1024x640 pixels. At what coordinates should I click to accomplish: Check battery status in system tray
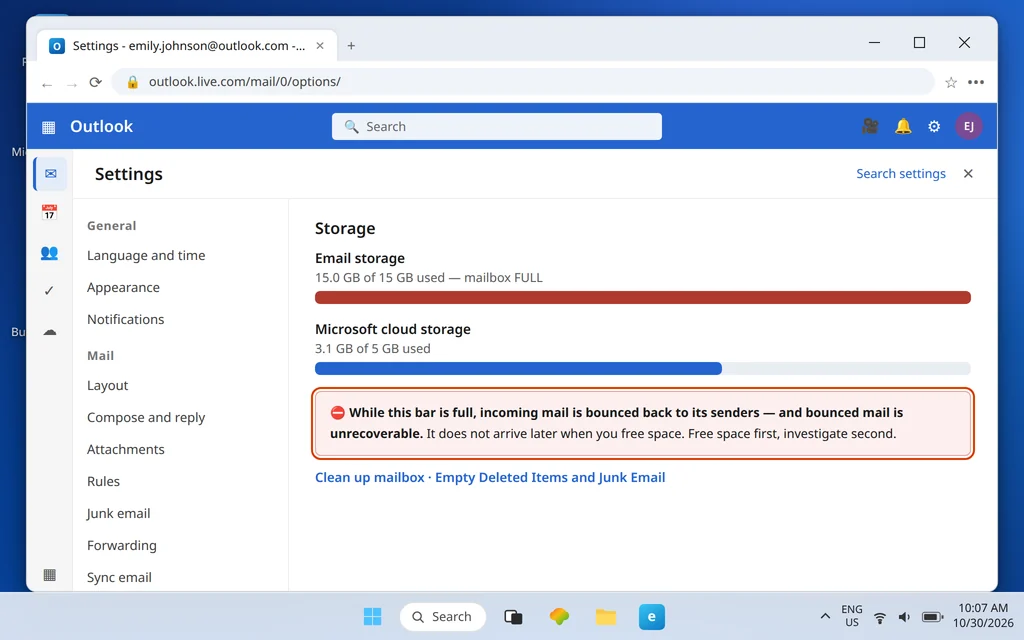[x=933, y=617]
